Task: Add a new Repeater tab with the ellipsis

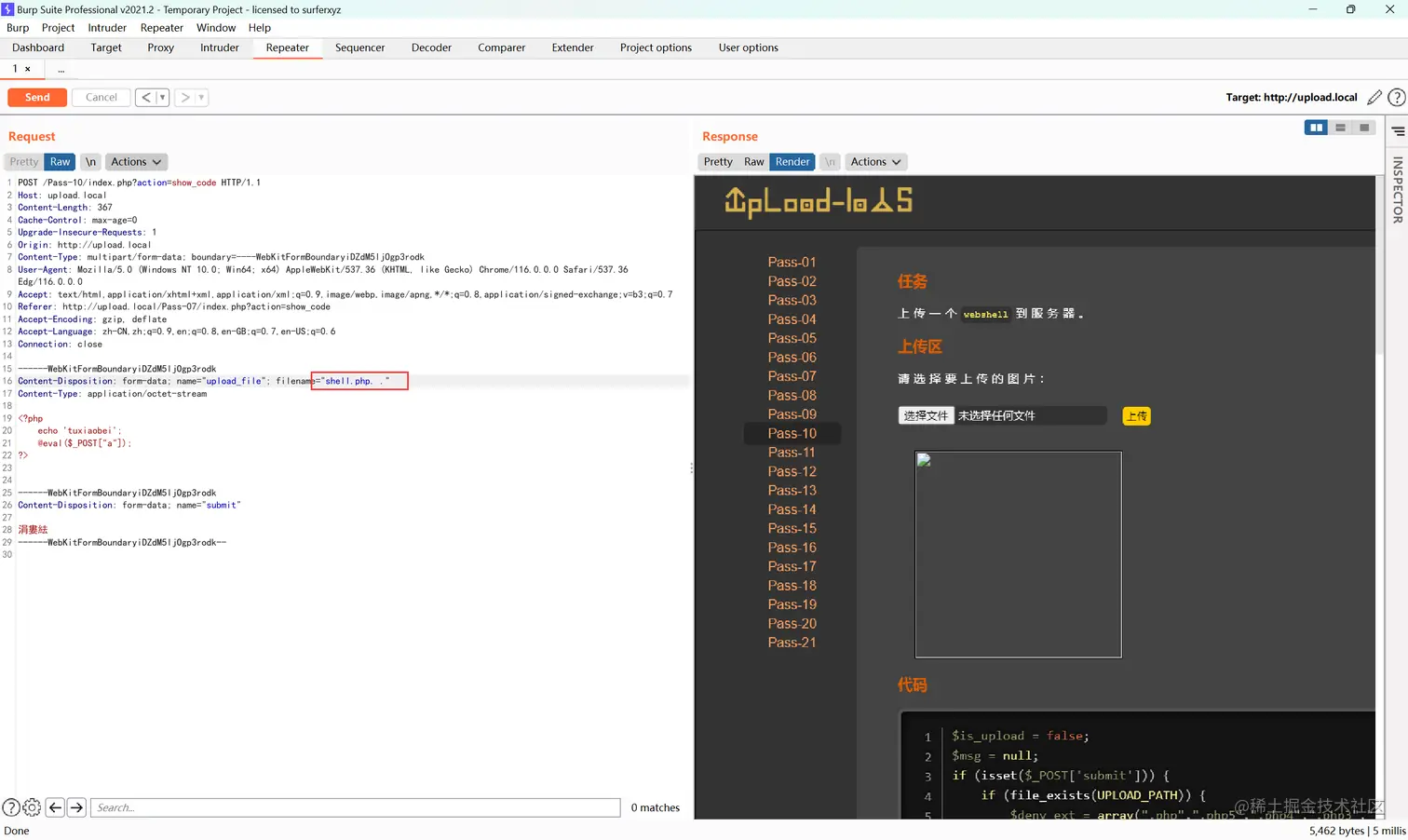Action: (61, 69)
